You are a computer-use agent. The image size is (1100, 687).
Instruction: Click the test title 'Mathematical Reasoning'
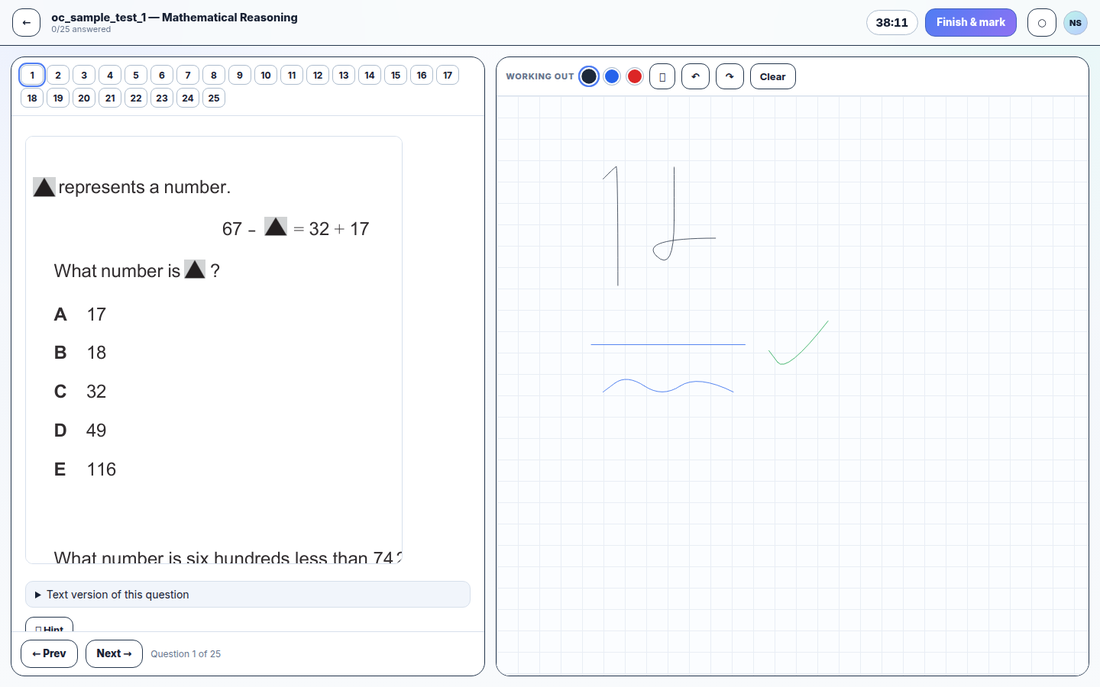pos(229,18)
